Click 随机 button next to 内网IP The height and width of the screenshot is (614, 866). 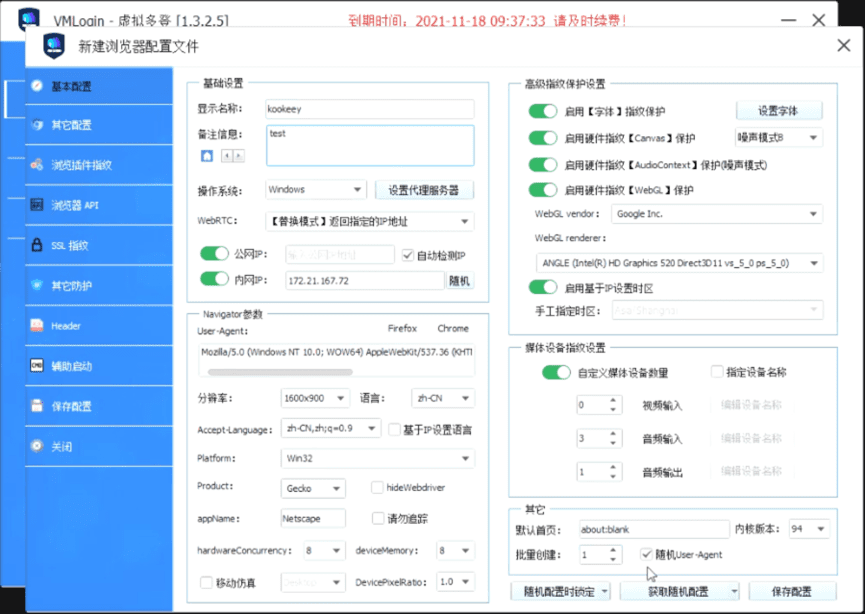pyautogui.click(x=460, y=280)
